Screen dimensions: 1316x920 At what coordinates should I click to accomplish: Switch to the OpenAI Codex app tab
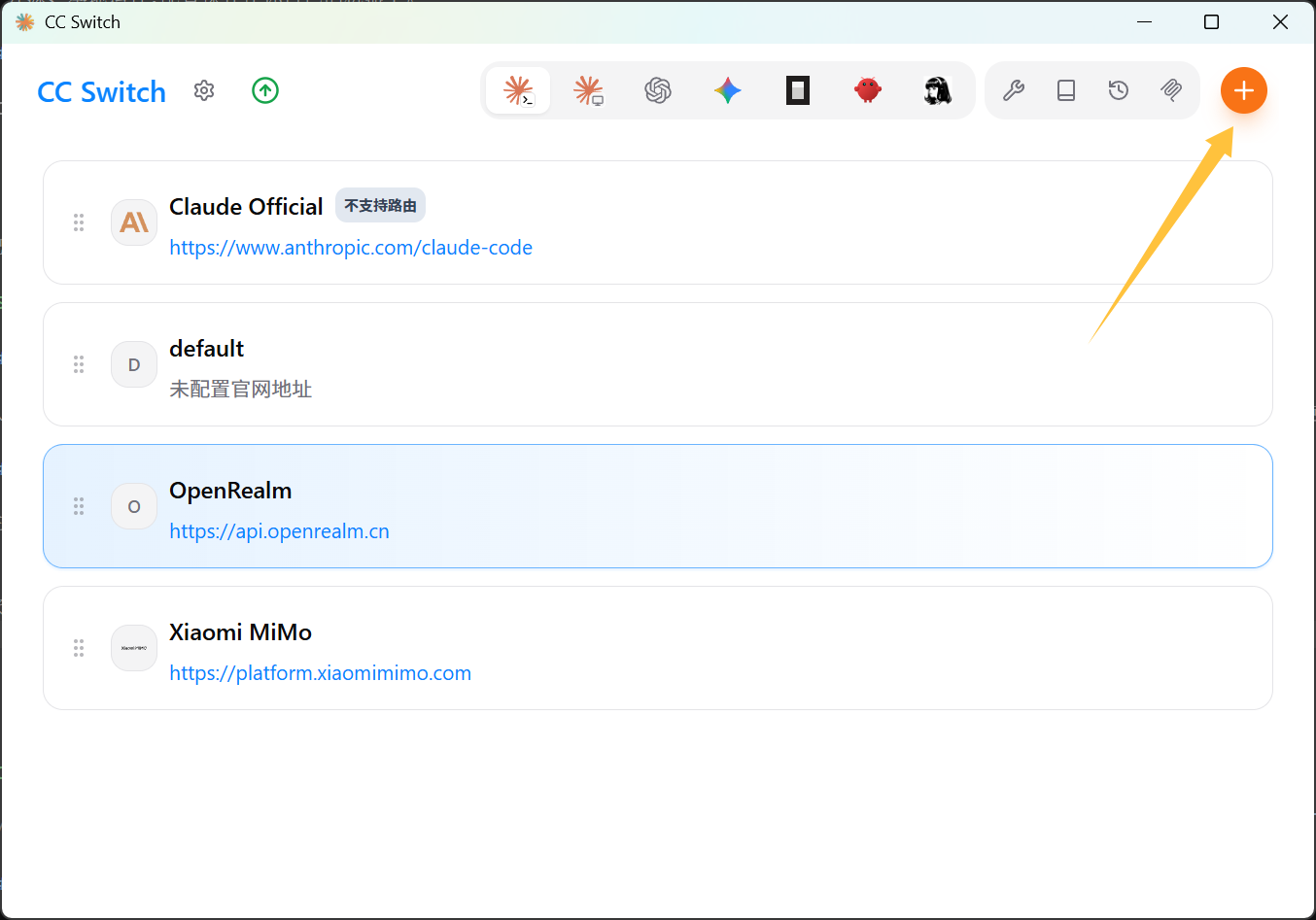click(658, 90)
